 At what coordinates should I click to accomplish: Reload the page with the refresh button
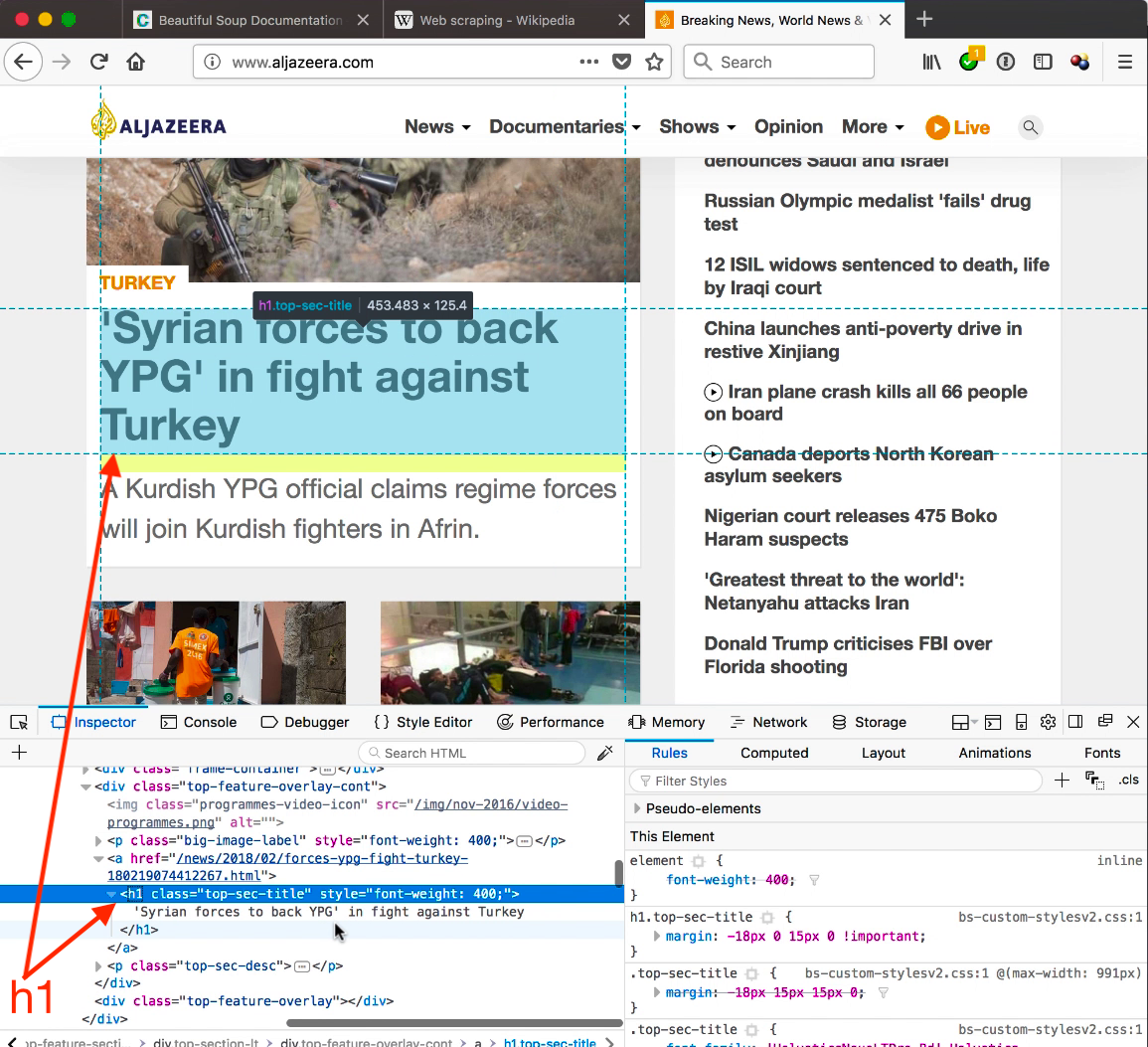coord(98,62)
